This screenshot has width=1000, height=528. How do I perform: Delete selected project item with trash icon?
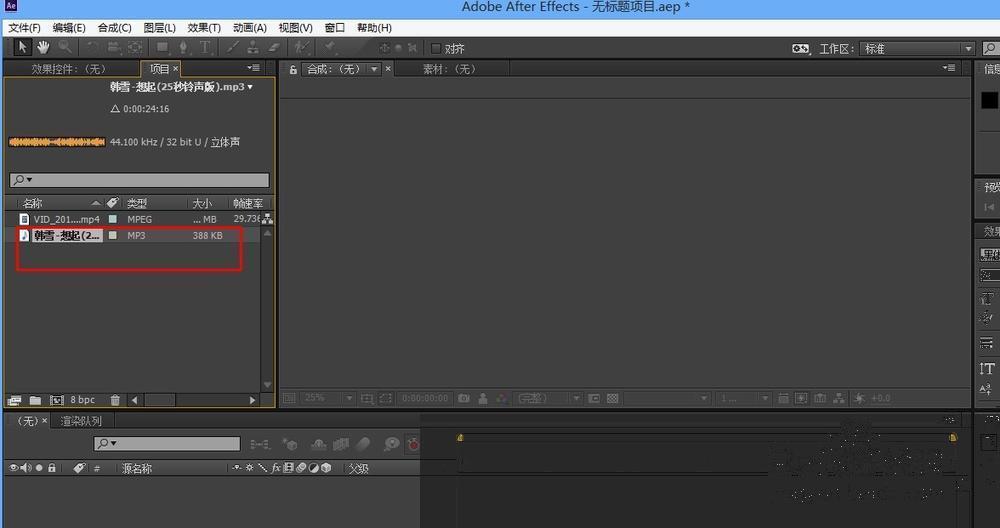click(115, 400)
